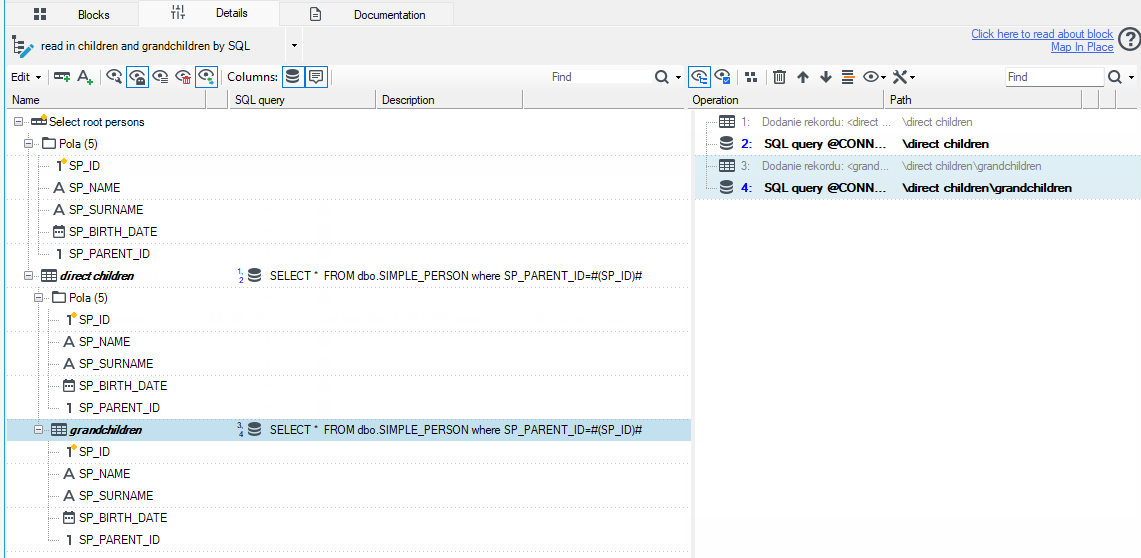Click the left panel search magnifier icon

coord(661,76)
